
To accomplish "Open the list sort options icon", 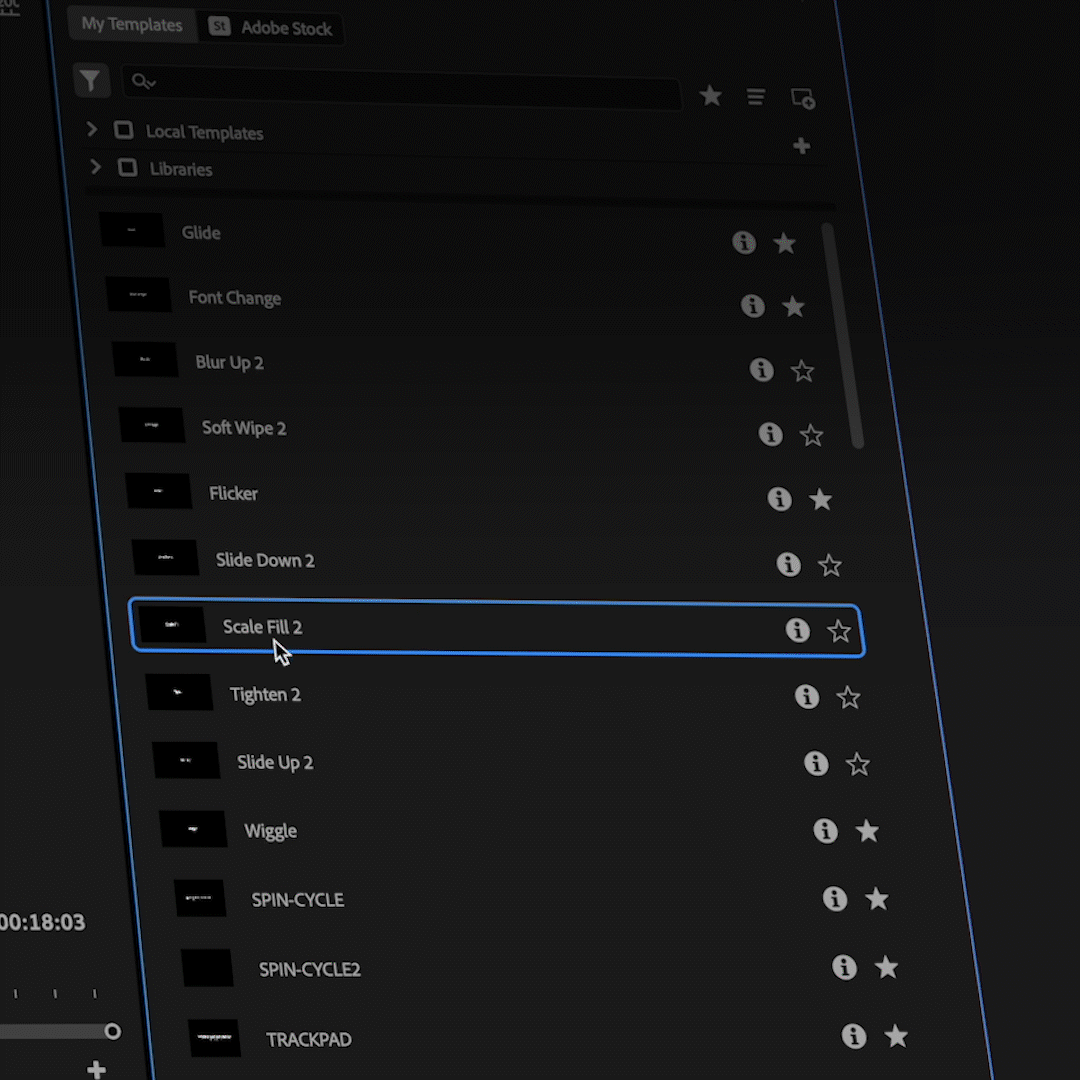I will 756,97.
